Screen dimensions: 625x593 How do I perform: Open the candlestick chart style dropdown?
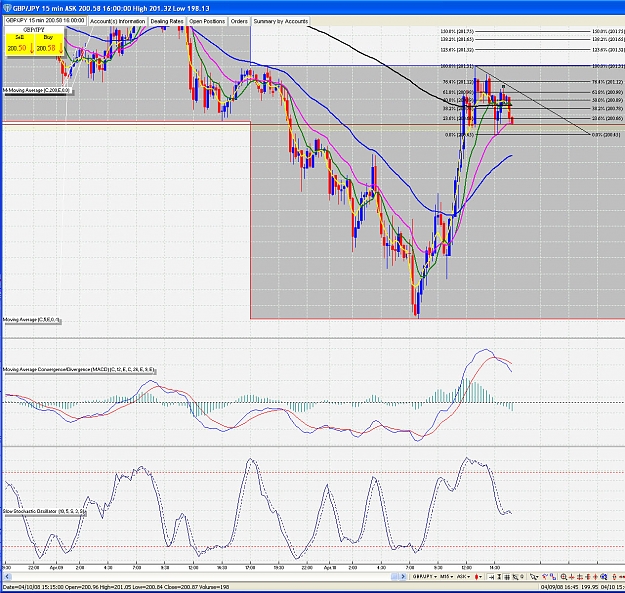pos(478,577)
